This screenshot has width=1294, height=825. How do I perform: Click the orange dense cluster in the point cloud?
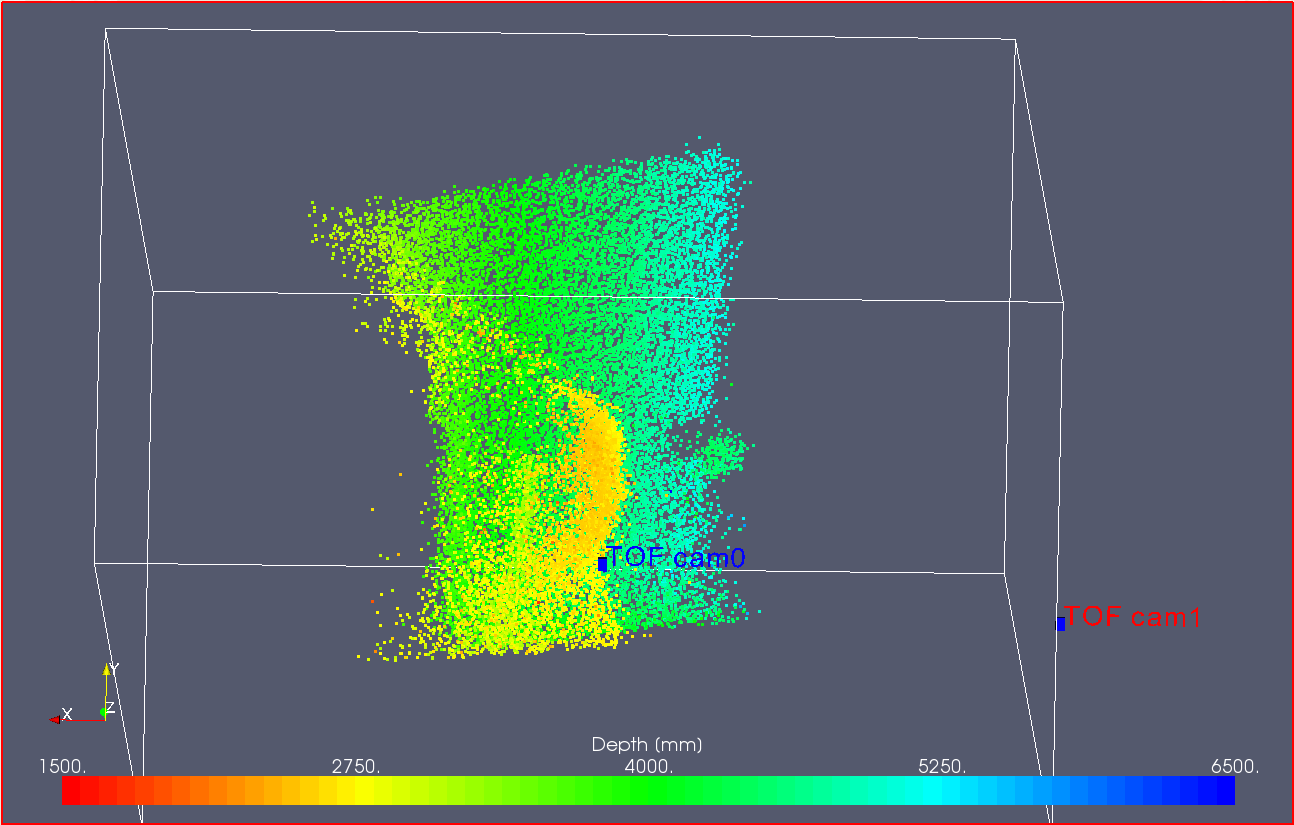(x=598, y=470)
